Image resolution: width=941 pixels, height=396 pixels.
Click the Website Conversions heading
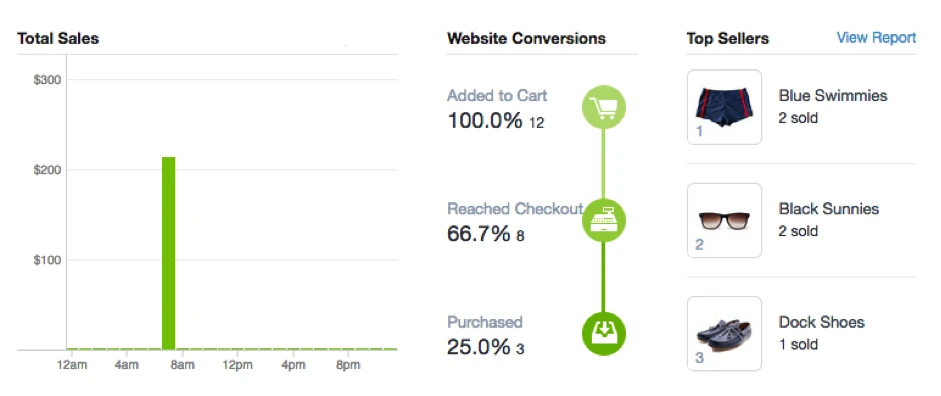click(x=526, y=38)
